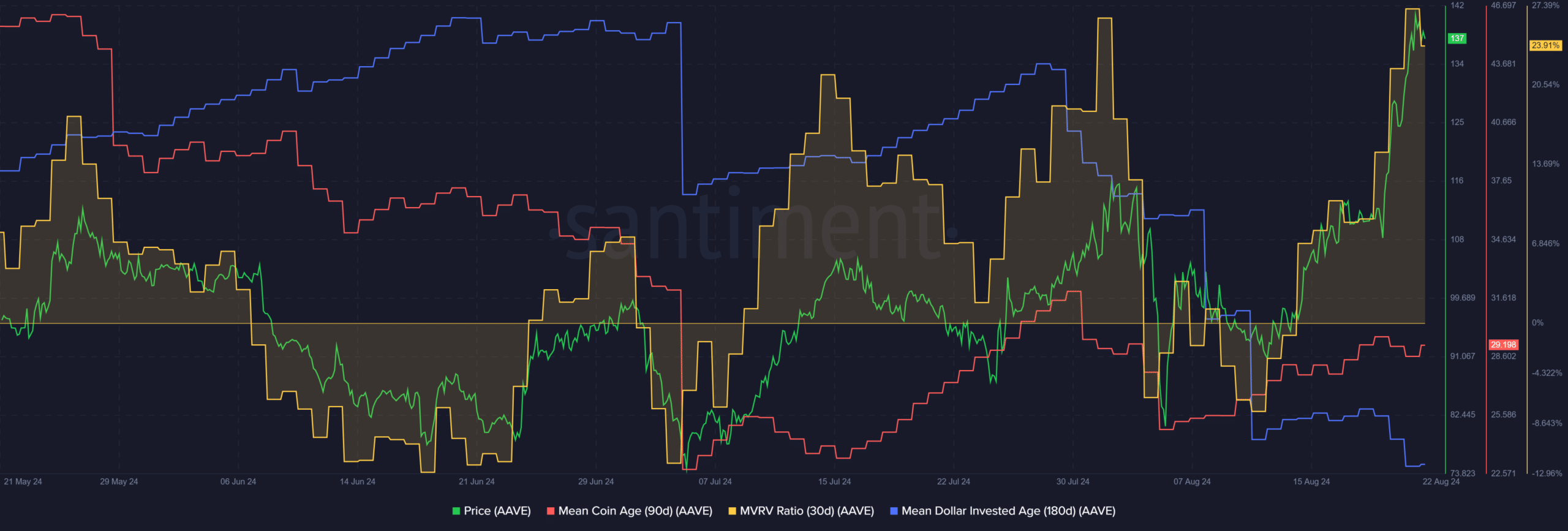The image size is (1568, 531).
Task: Click the 91.067 price axis value
Action: (x=1463, y=356)
